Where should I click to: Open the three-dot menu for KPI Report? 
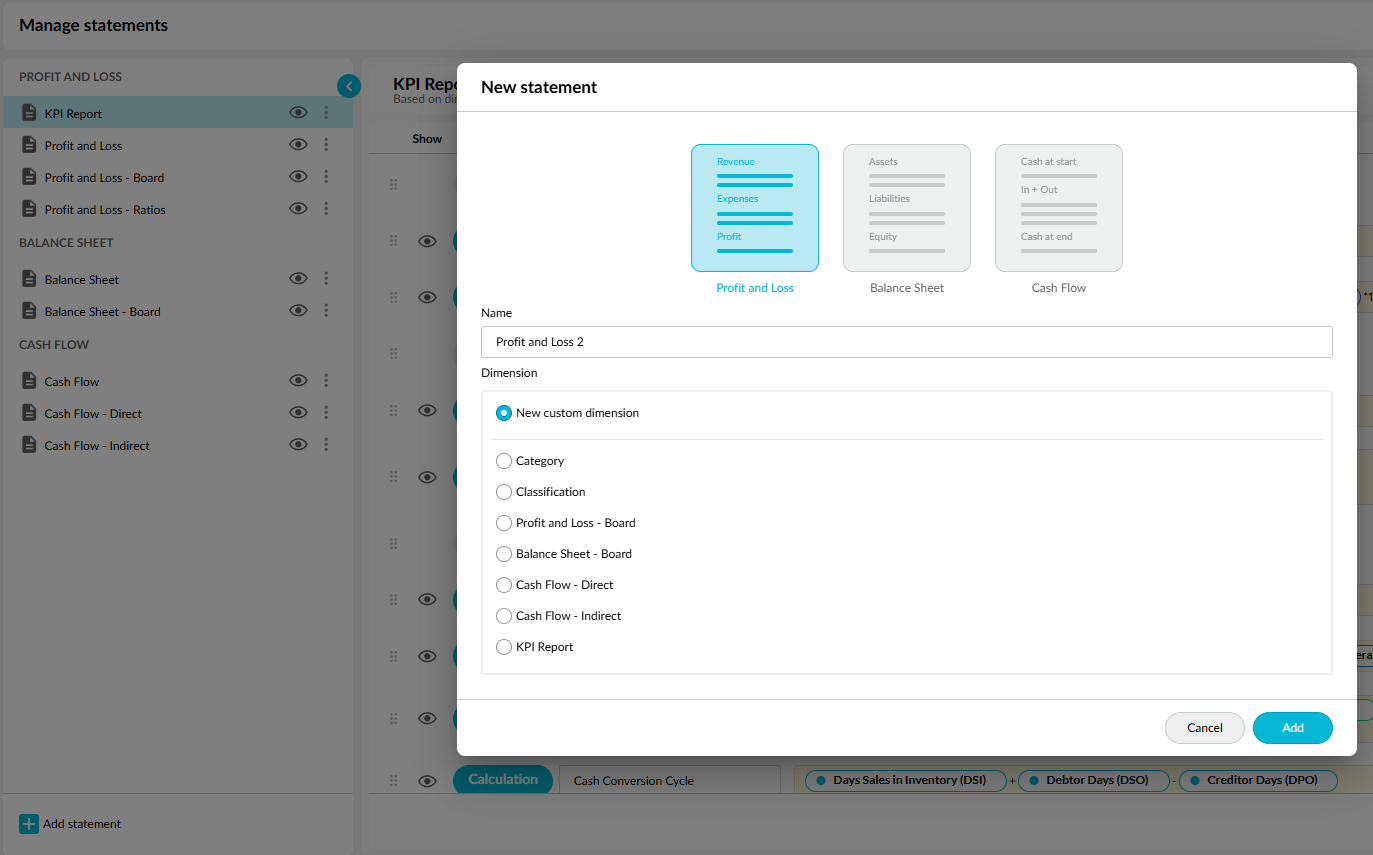coord(326,113)
